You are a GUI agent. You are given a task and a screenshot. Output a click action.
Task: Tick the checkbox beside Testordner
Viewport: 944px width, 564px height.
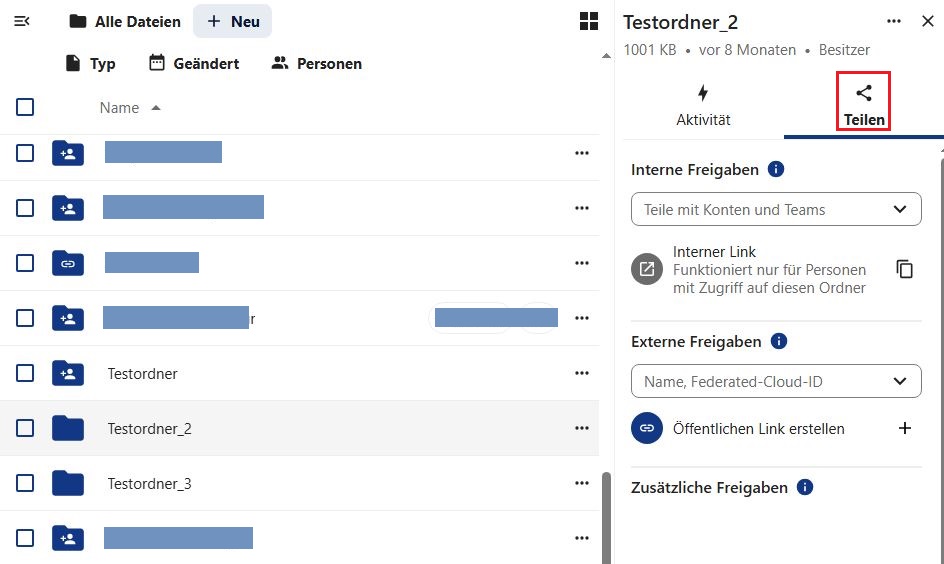[x=25, y=373]
